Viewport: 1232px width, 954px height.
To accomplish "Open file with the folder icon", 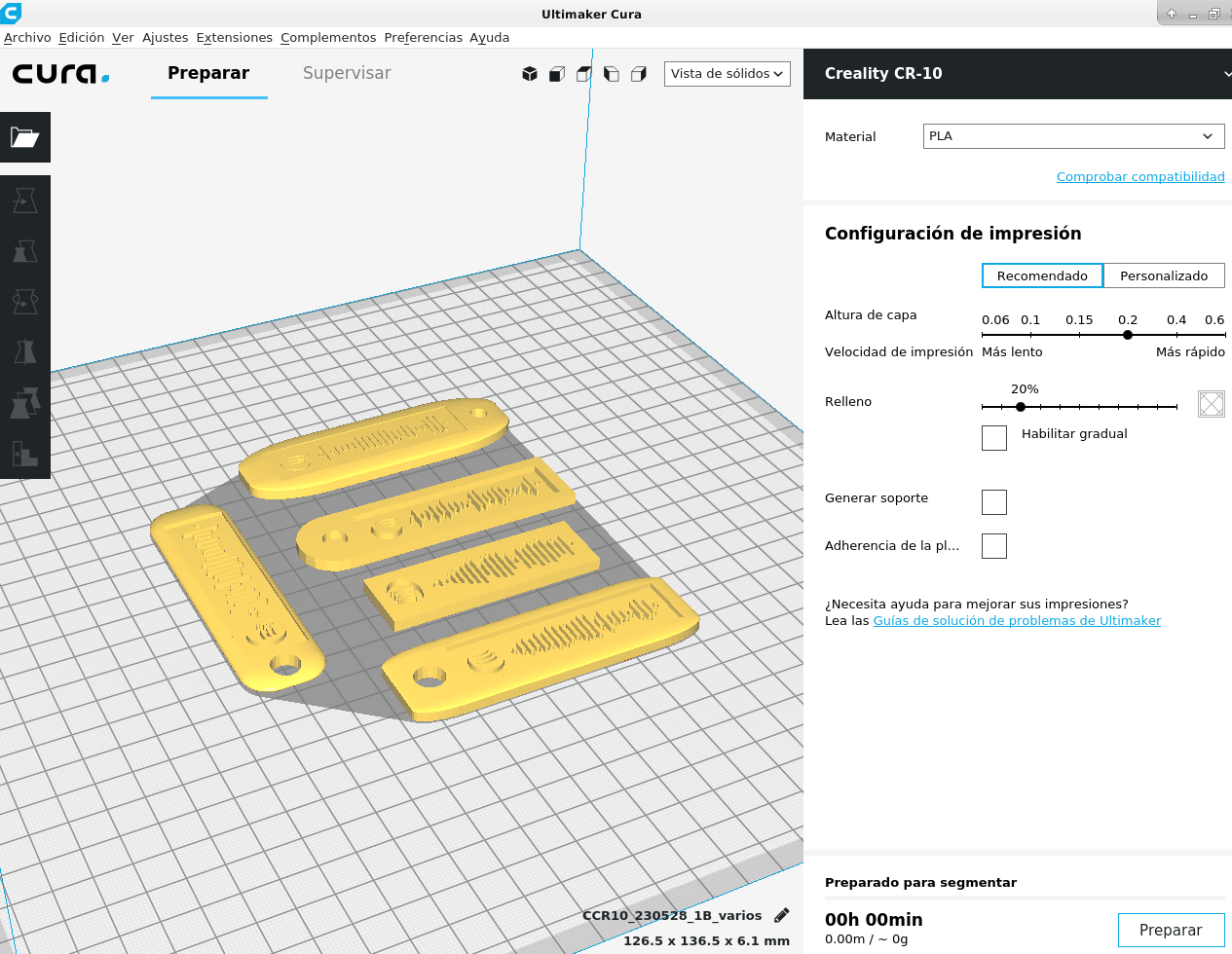I will click(x=24, y=137).
